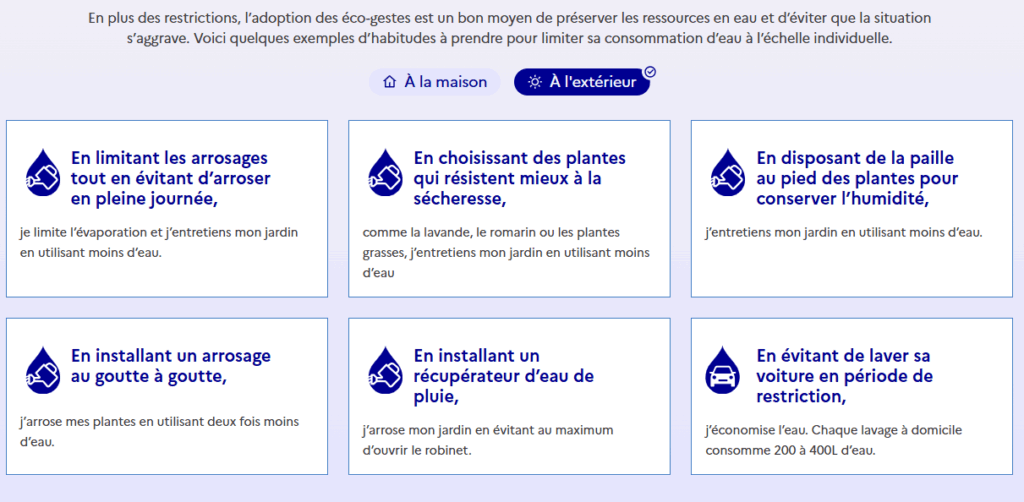Click heading En choisissant des plantes résistantes

point(520,179)
